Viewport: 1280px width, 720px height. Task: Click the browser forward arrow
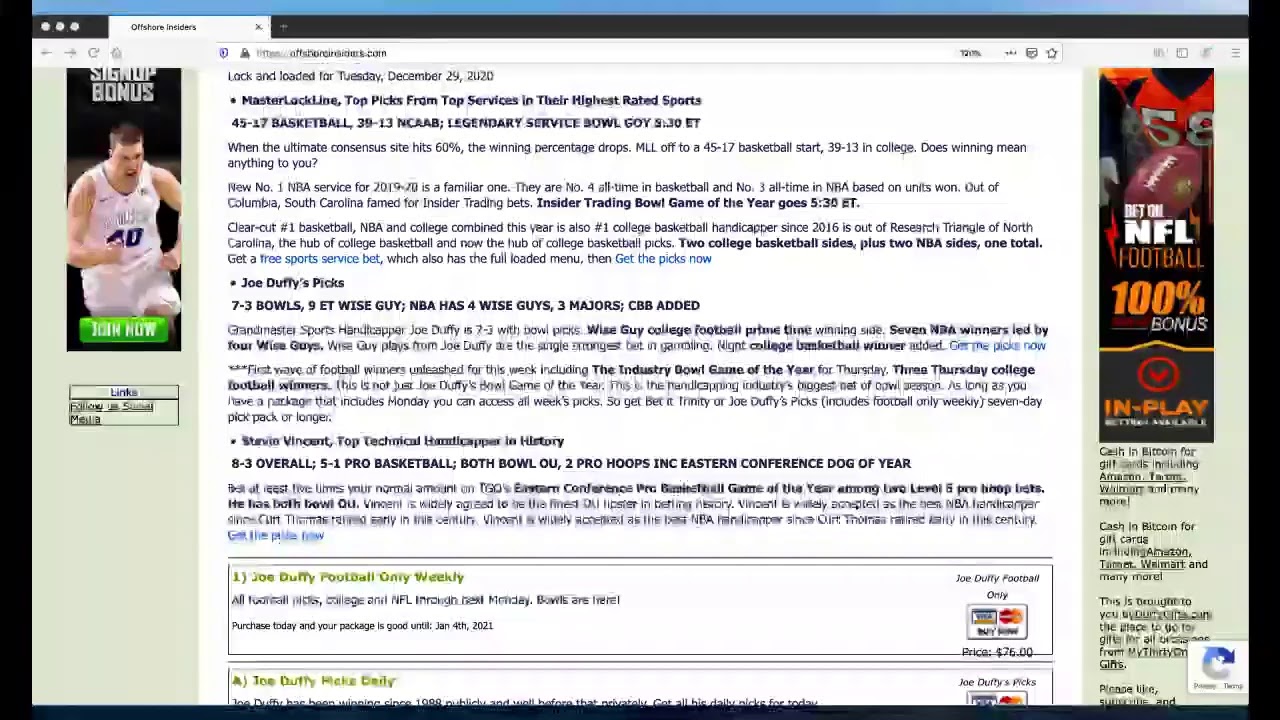coord(70,53)
